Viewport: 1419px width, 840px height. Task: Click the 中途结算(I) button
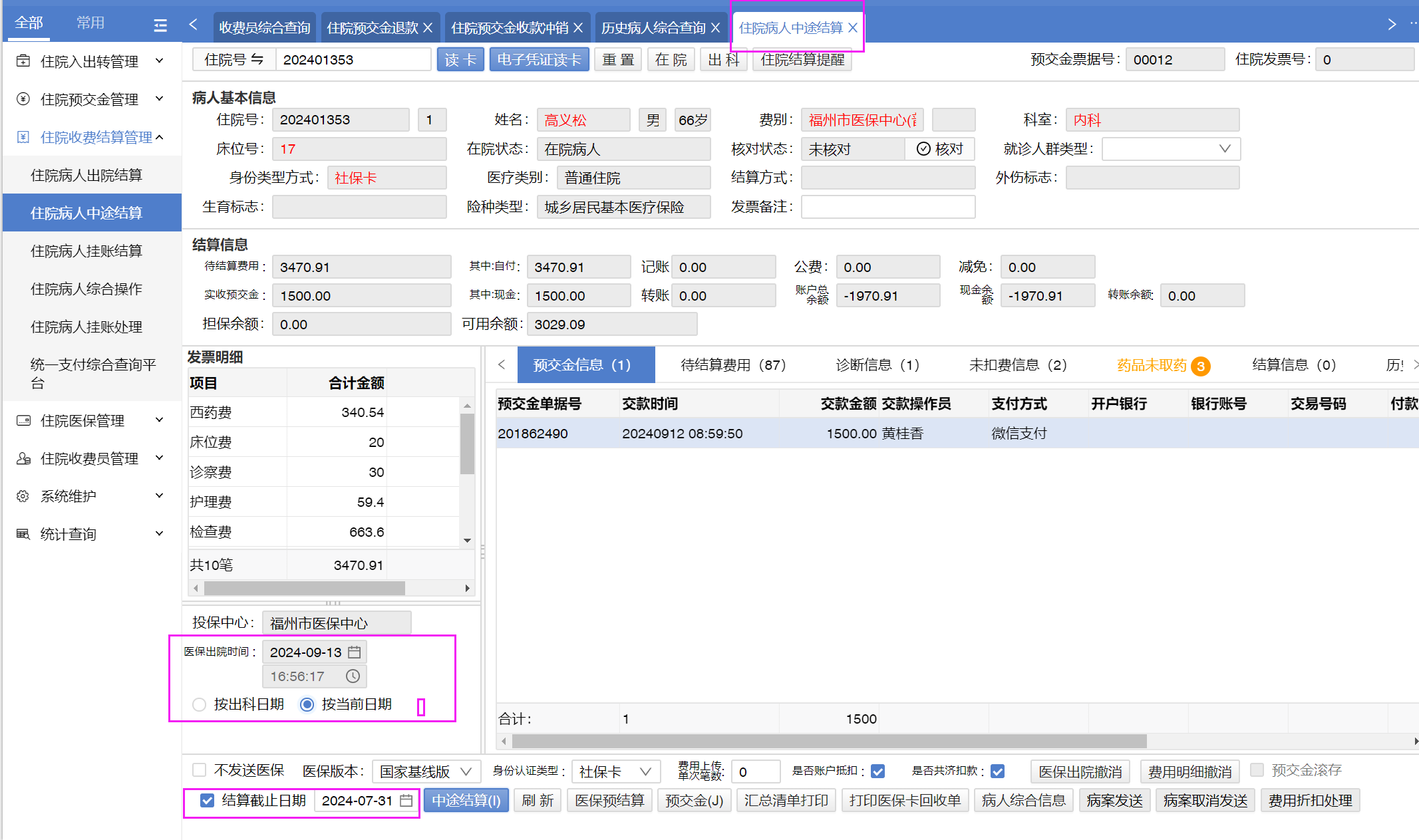pos(466,801)
